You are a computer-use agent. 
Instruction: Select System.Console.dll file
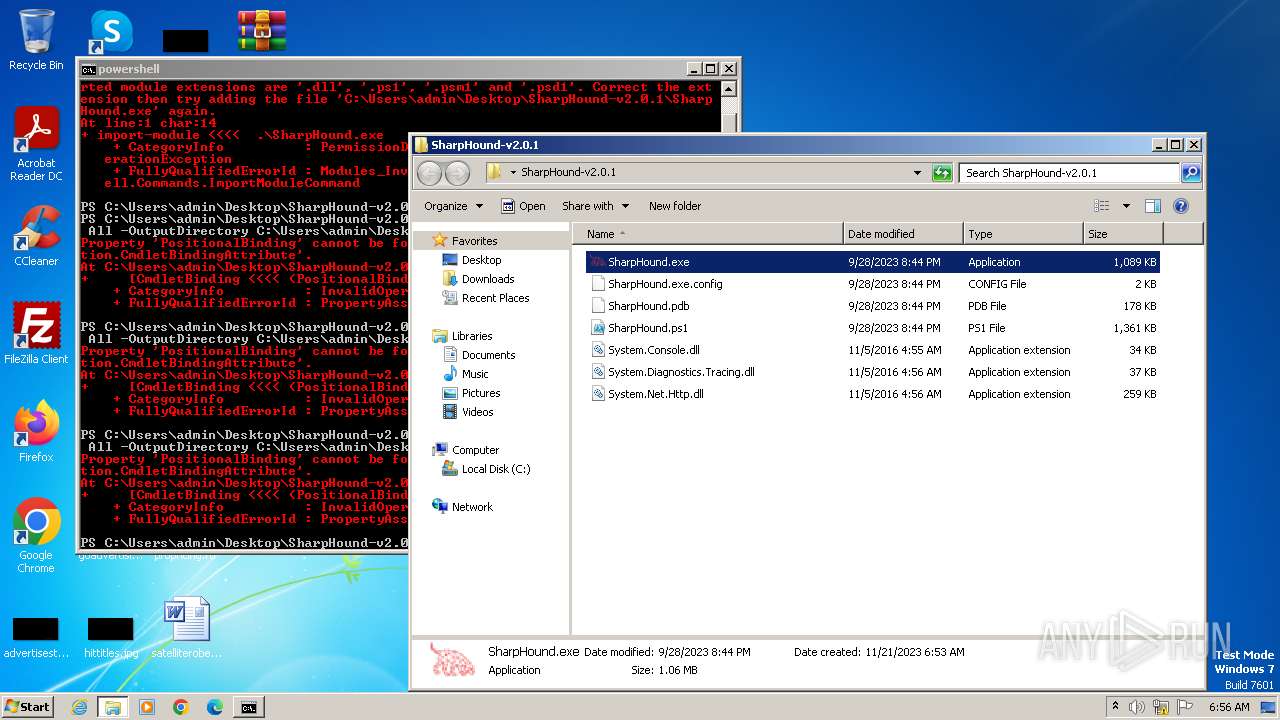pos(872,350)
